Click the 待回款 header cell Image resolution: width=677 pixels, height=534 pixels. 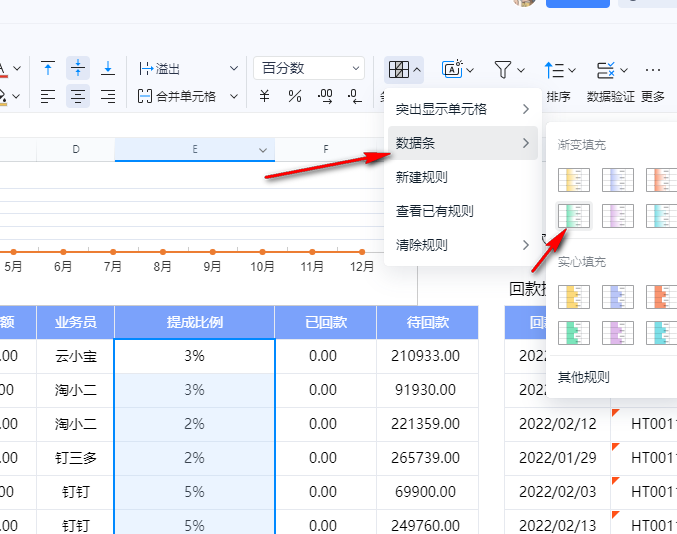pos(427,322)
